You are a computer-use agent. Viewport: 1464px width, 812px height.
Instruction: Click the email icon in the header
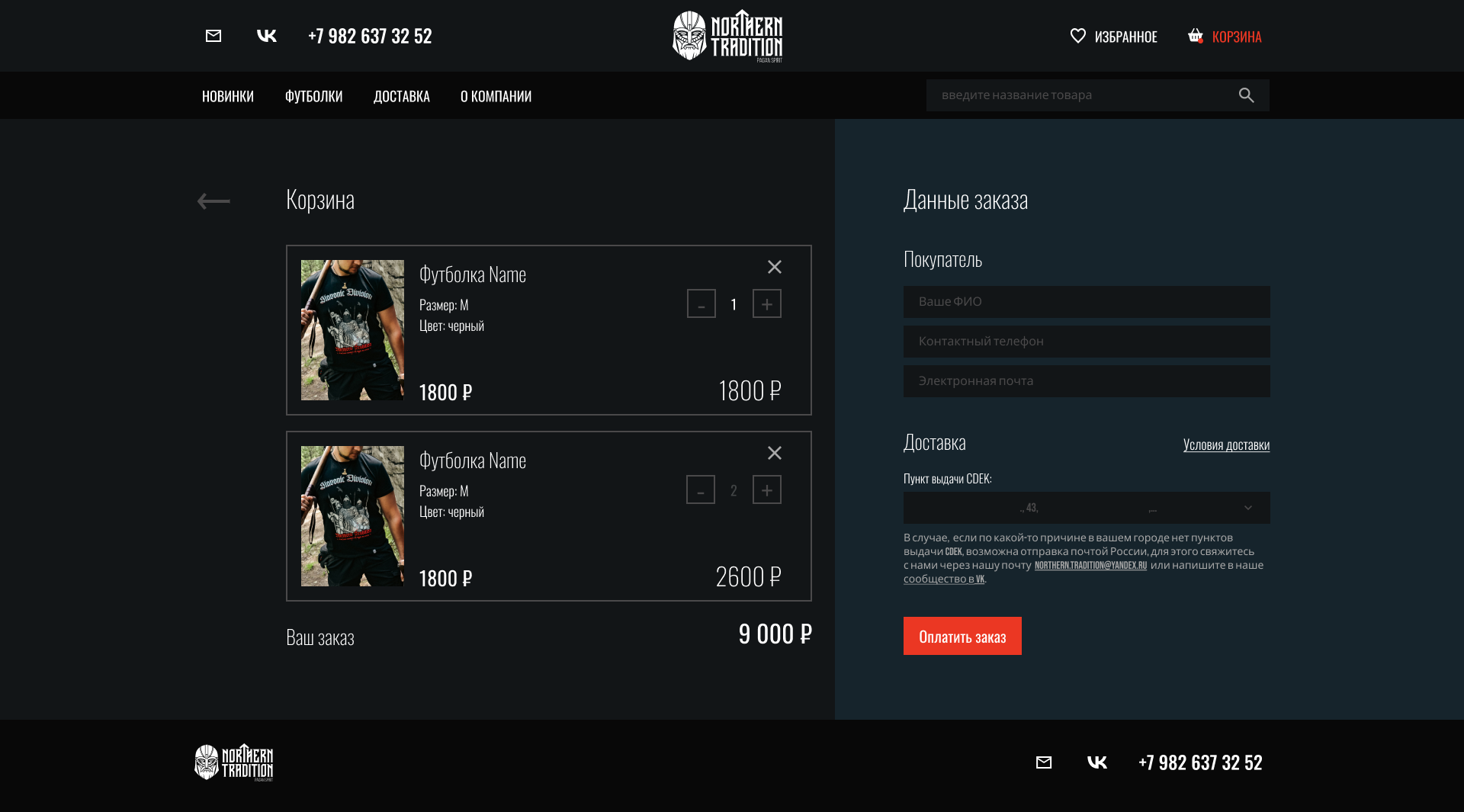[x=213, y=36]
